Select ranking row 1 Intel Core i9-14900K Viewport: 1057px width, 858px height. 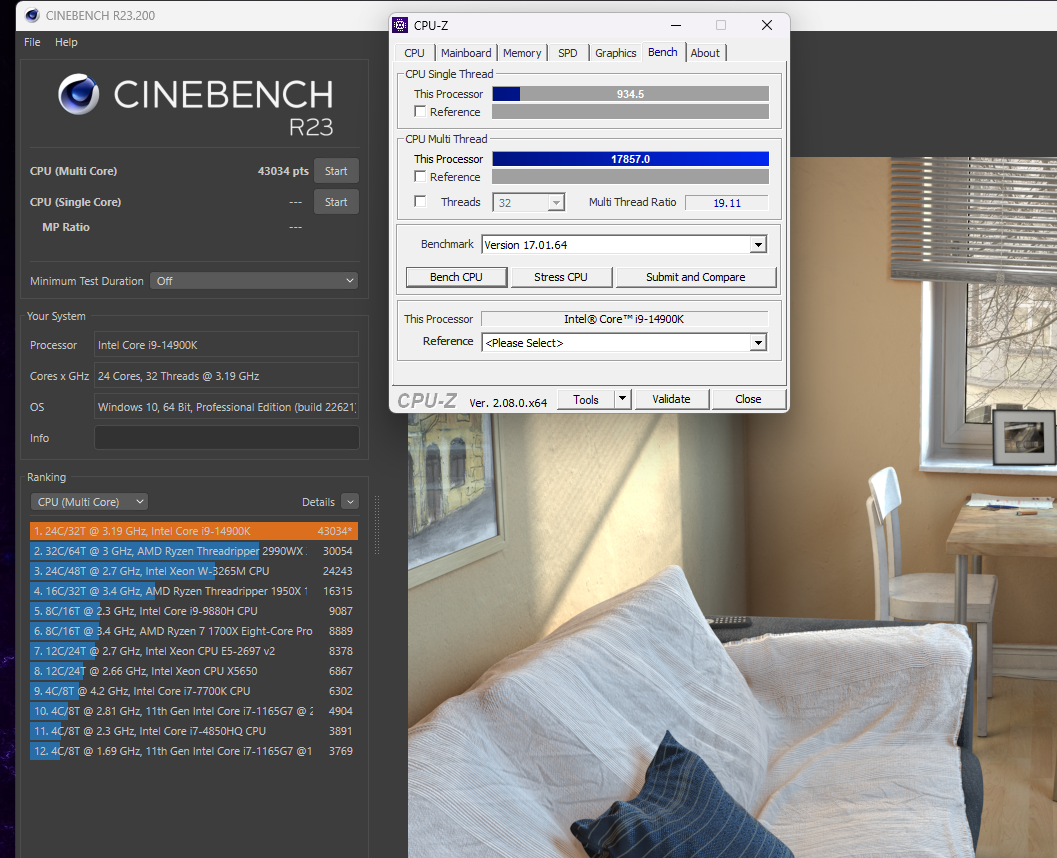pos(193,531)
